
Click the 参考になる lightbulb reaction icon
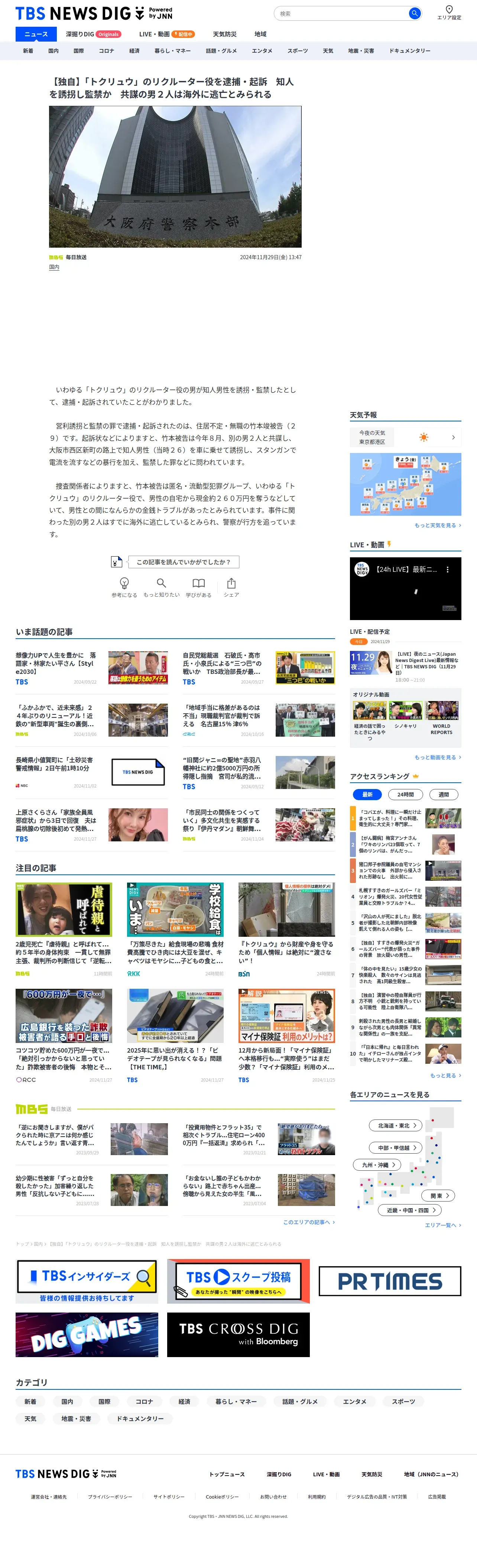coord(124,583)
